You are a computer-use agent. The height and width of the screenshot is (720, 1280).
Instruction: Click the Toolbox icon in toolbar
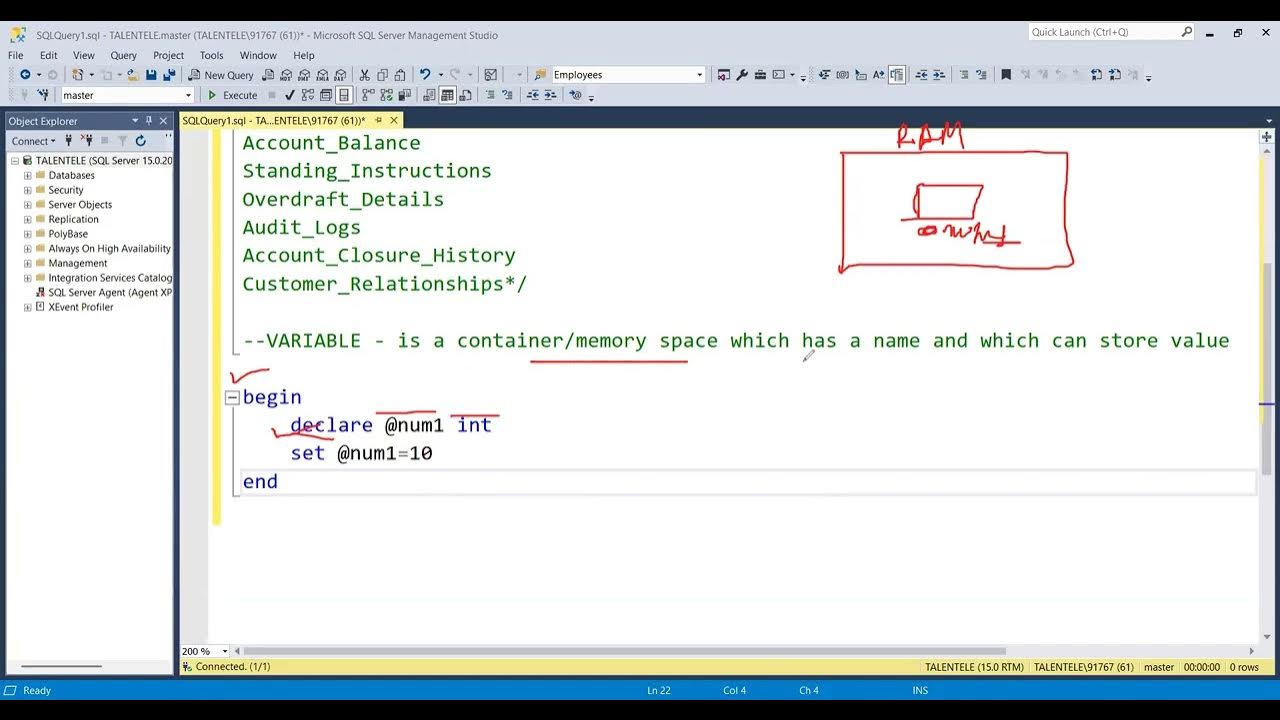[760, 75]
